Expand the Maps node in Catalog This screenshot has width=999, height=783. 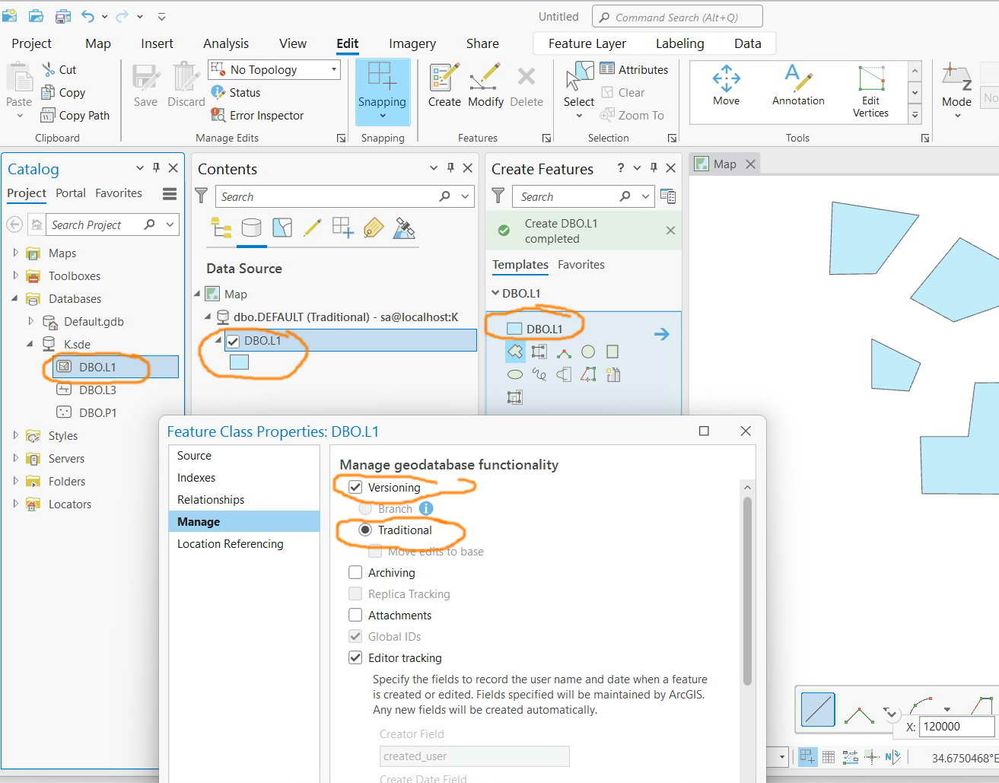tap(15, 253)
